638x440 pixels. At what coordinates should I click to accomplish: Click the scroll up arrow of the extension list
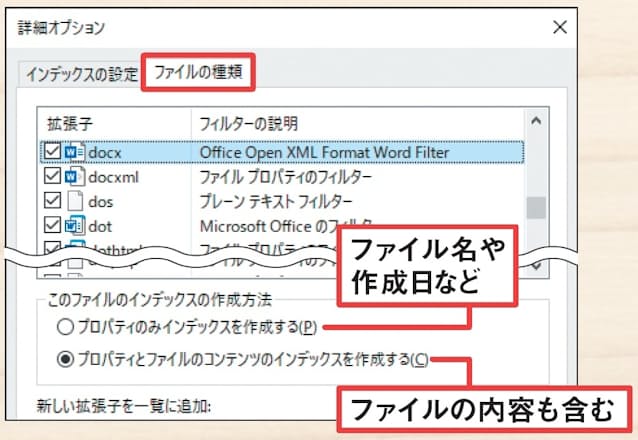[536, 121]
